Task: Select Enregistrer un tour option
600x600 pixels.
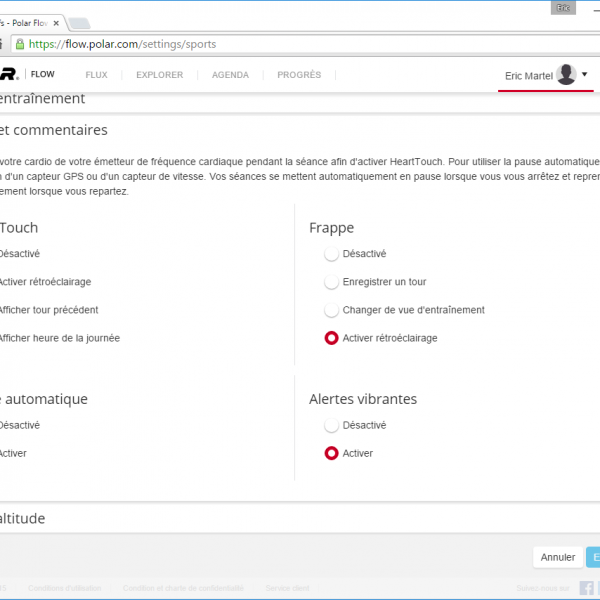Action: [331, 282]
